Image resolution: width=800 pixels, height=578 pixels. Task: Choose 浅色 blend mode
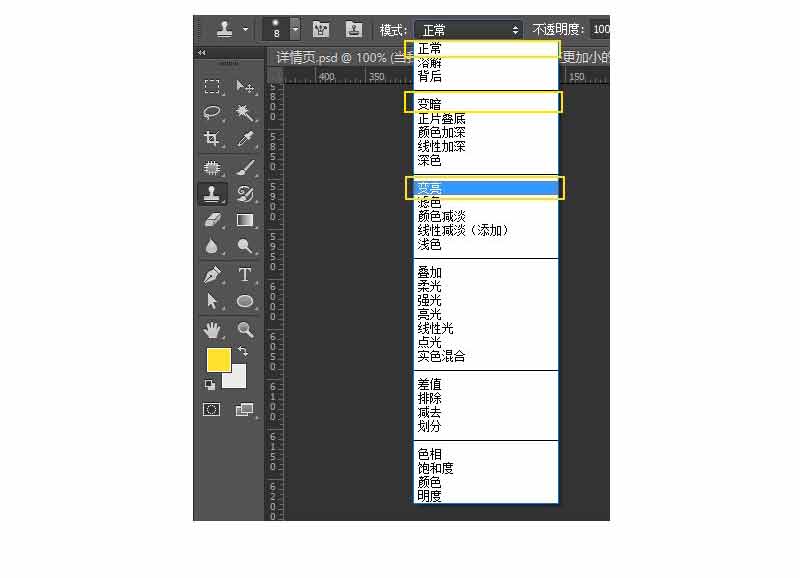click(486, 244)
